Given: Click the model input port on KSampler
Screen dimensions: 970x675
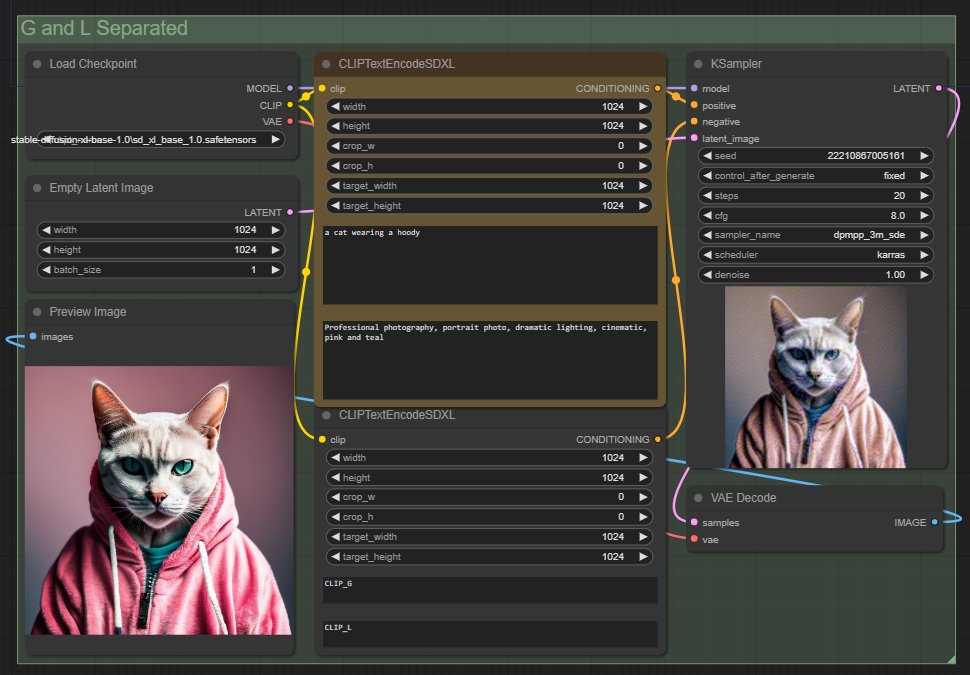Looking at the screenshot, I should (694, 88).
